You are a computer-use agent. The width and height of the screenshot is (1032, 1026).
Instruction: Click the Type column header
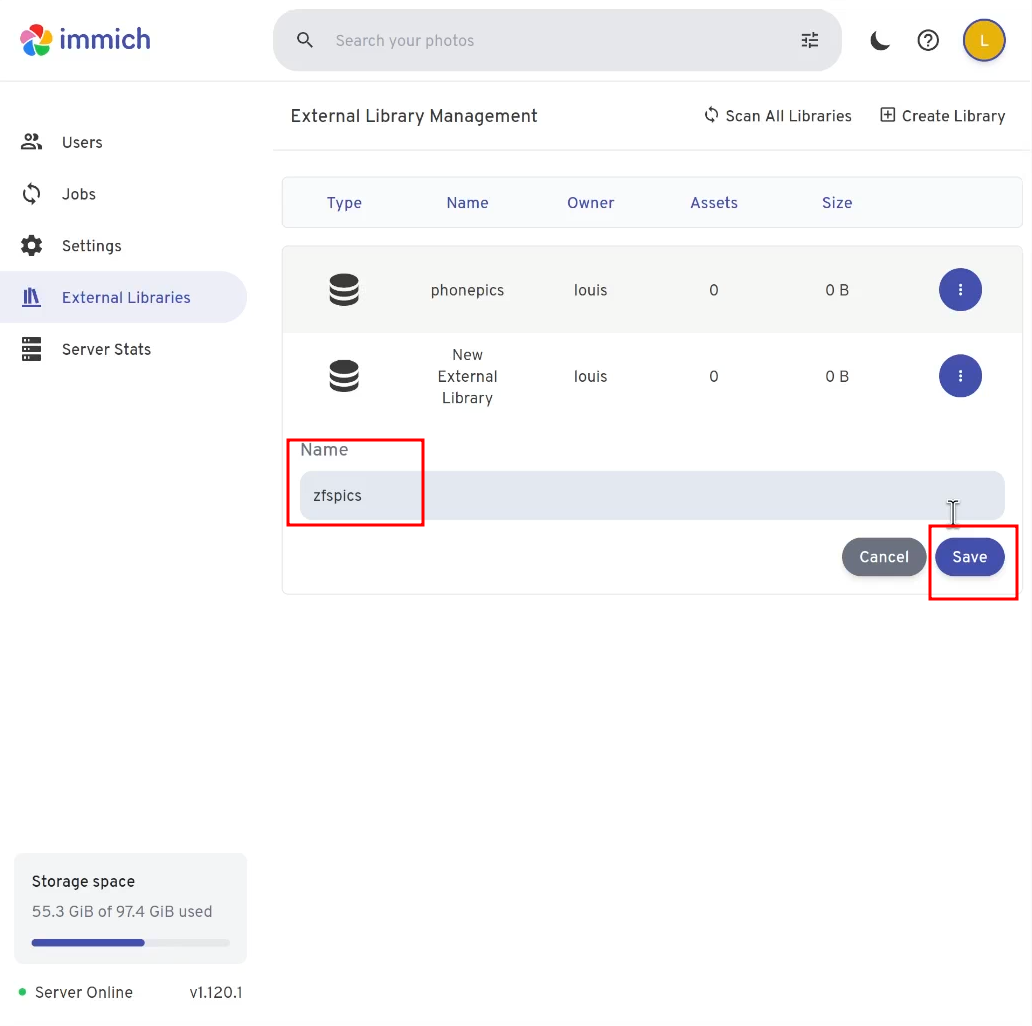coord(344,203)
